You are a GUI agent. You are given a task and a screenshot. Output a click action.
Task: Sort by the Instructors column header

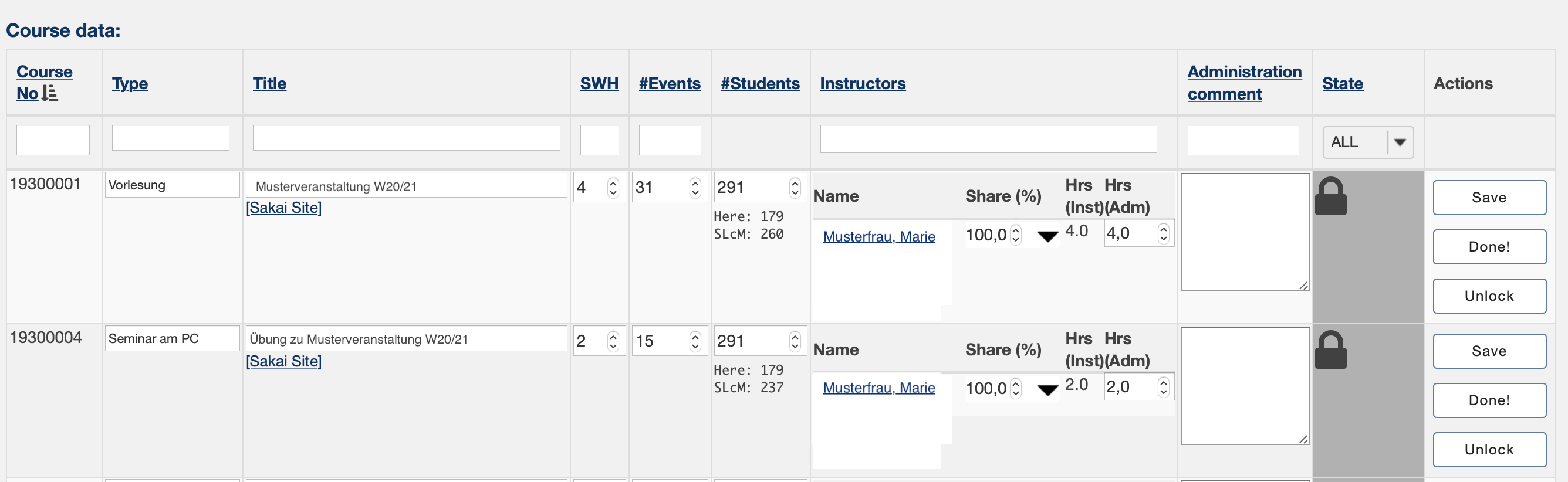pos(863,83)
